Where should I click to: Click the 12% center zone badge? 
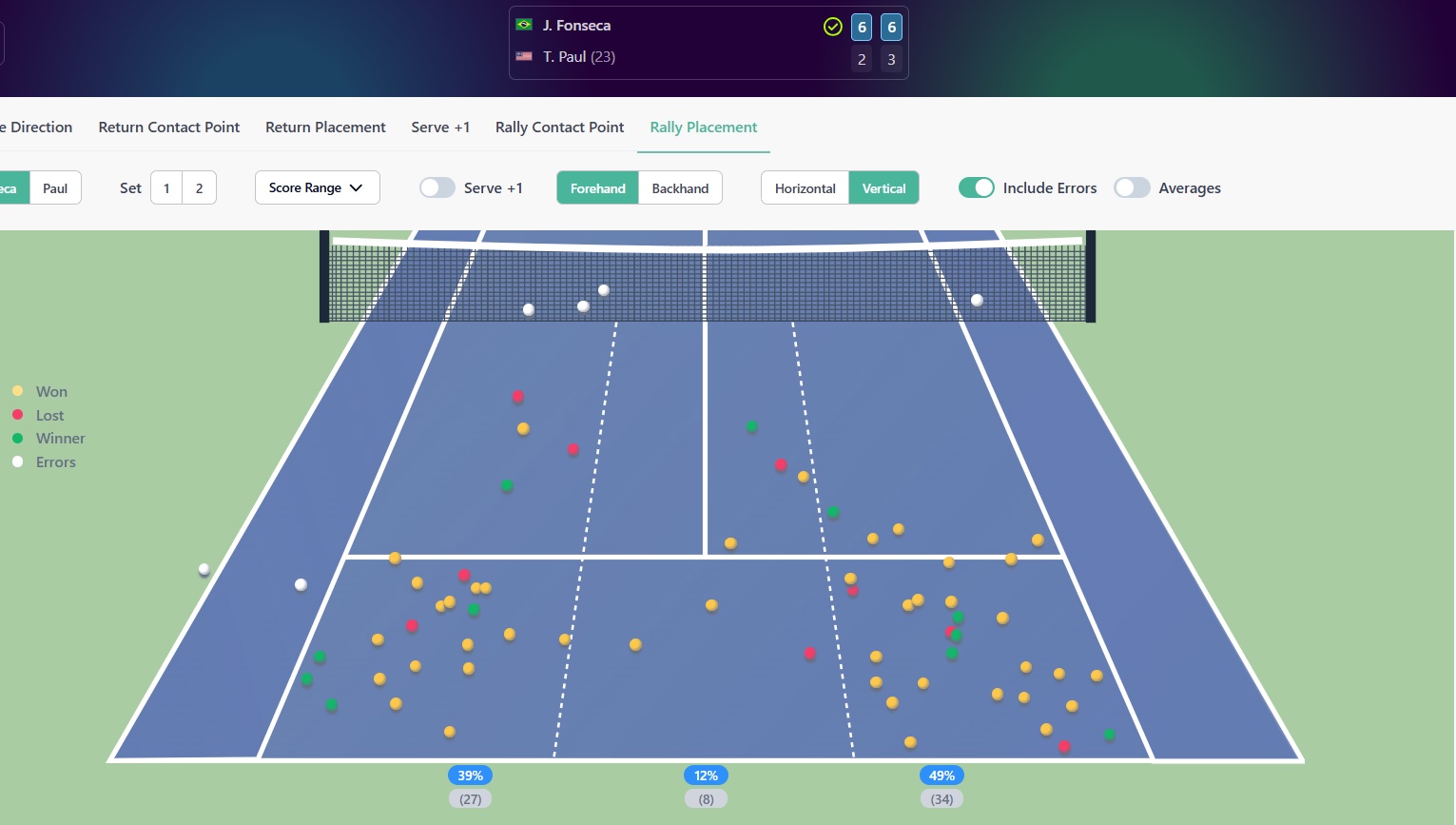[706, 776]
